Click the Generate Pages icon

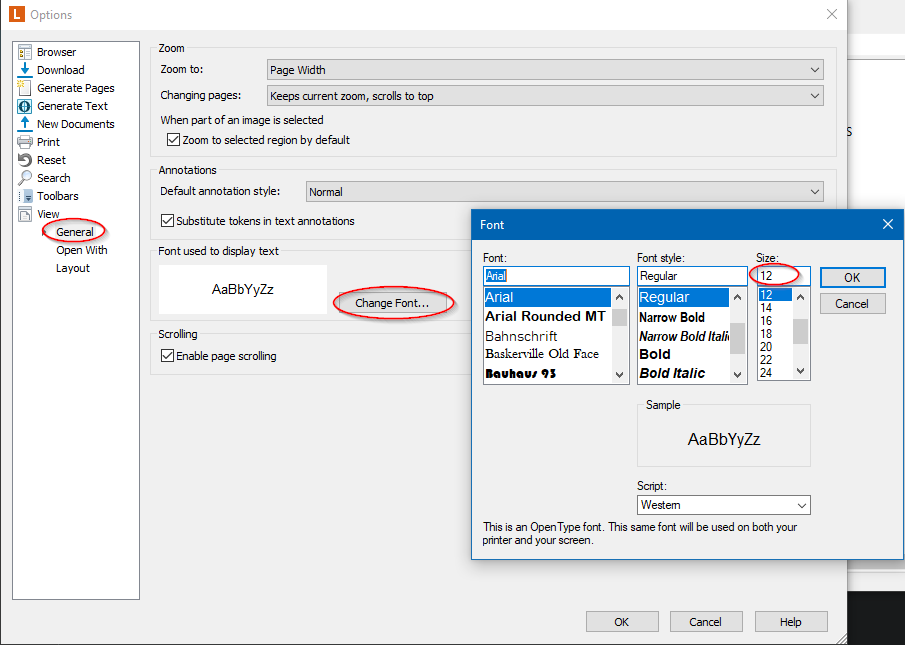[25, 88]
